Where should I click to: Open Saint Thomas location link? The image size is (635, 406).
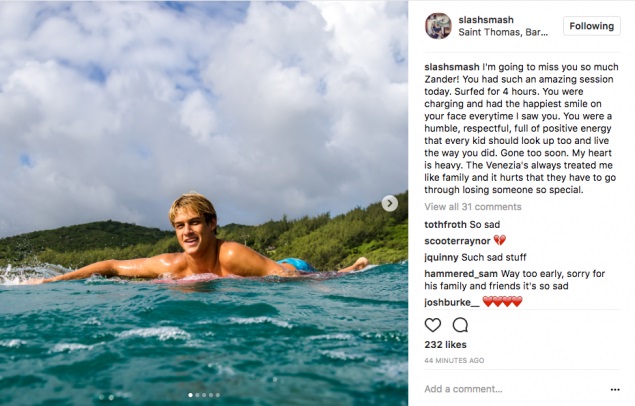[503, 32]
